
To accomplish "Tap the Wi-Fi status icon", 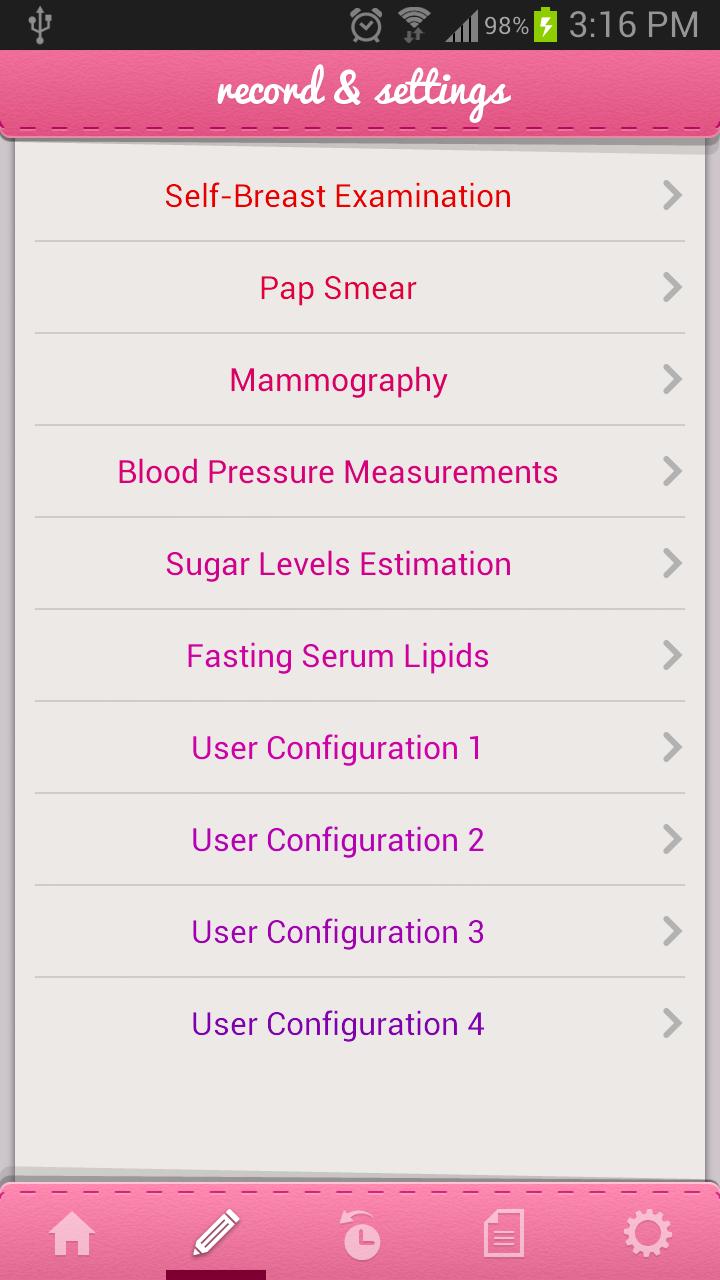I will (x=413, y=25).
